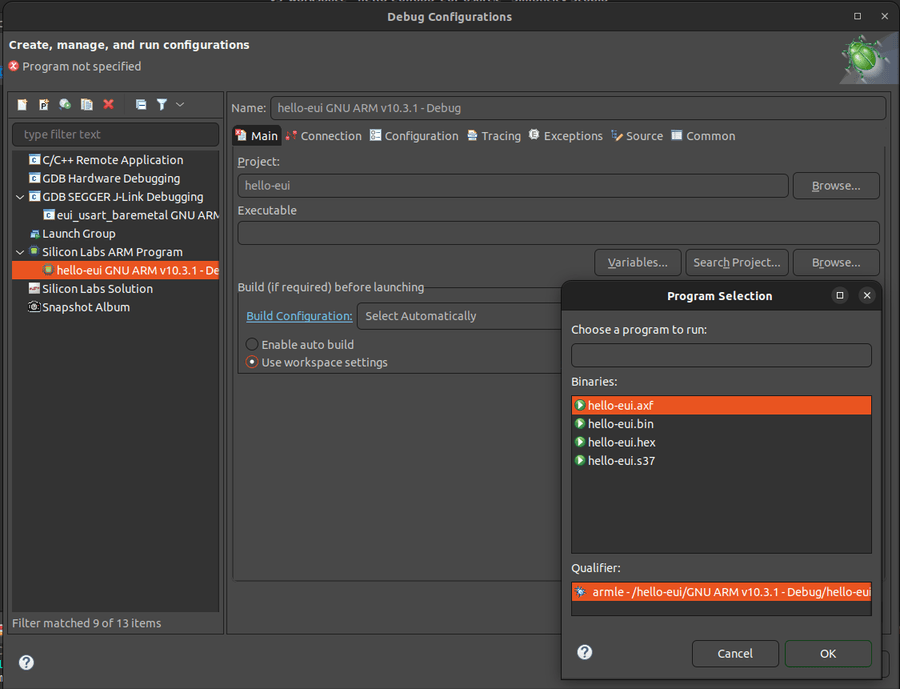900x689 pixels.
Task: Confirm program selection with OK
Action: click(x=828, y=652)
